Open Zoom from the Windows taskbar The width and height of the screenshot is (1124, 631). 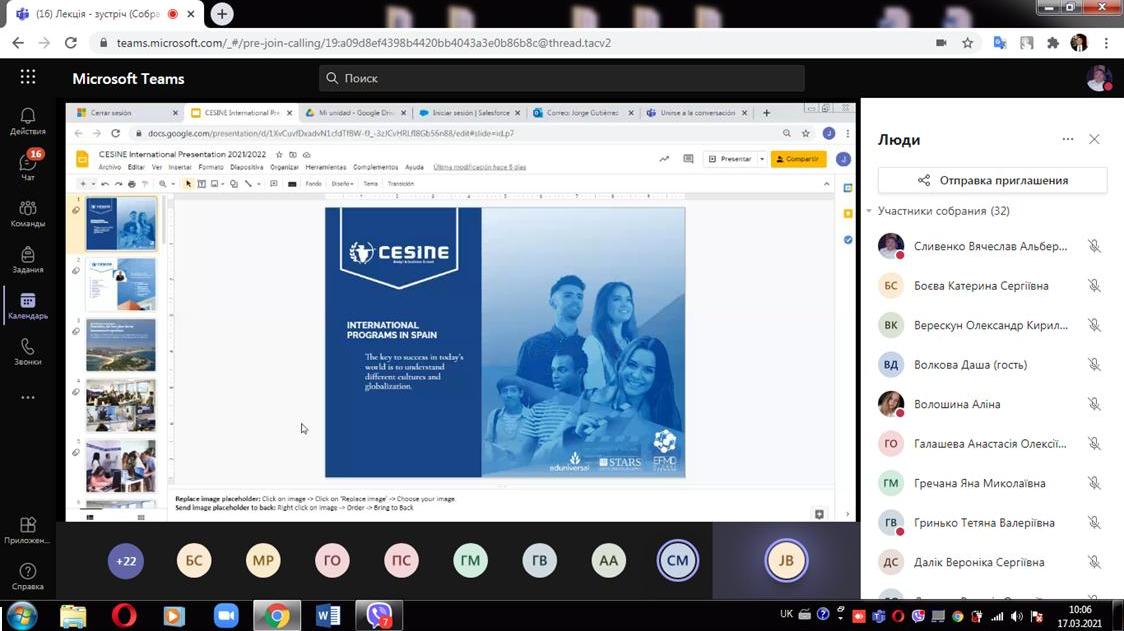pyautogui.click(x=226, y=615)
